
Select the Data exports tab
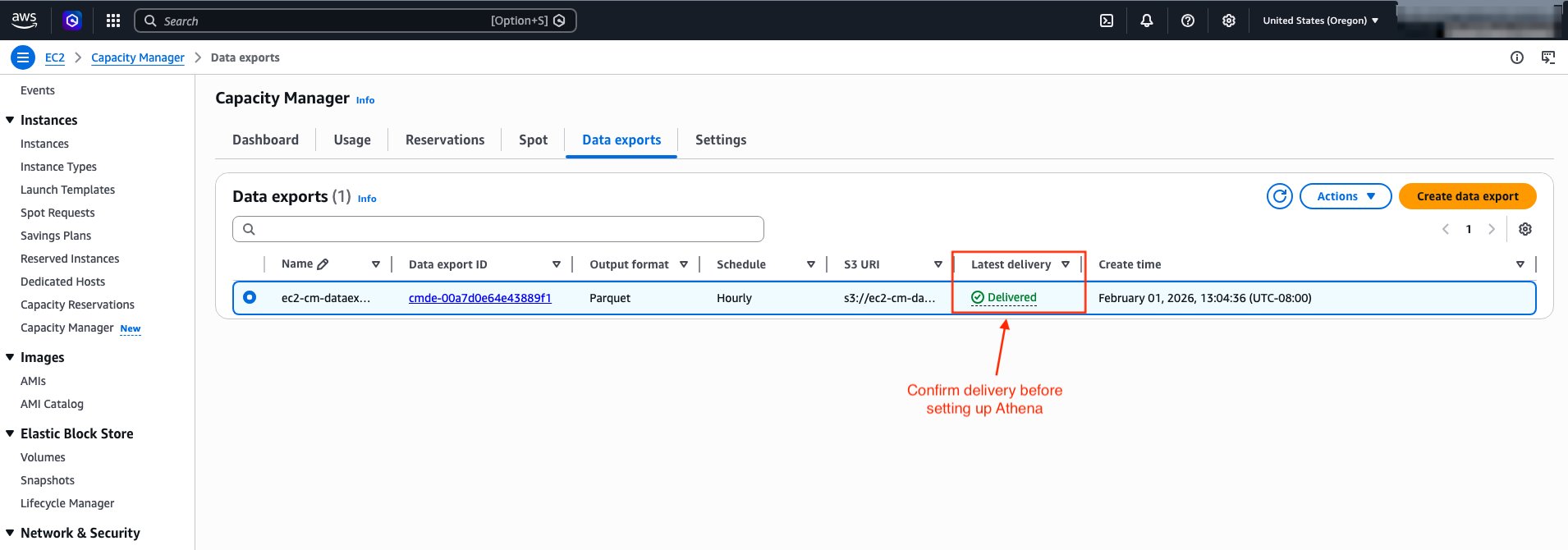(621, 140)
